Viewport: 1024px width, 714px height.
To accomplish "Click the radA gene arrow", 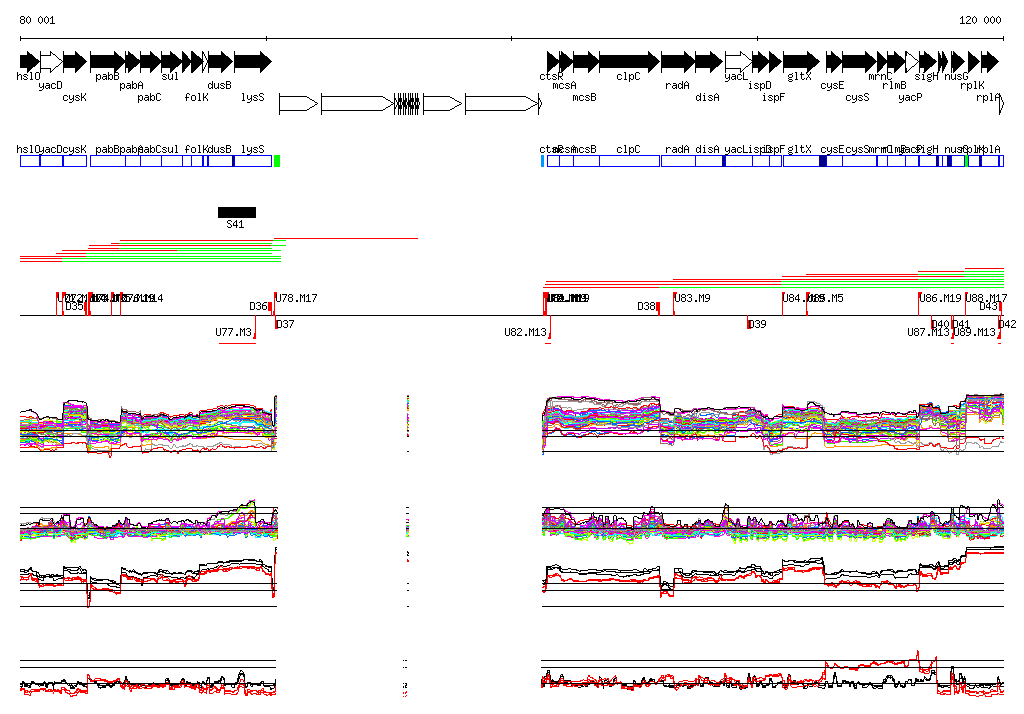I will pos(678,62).
